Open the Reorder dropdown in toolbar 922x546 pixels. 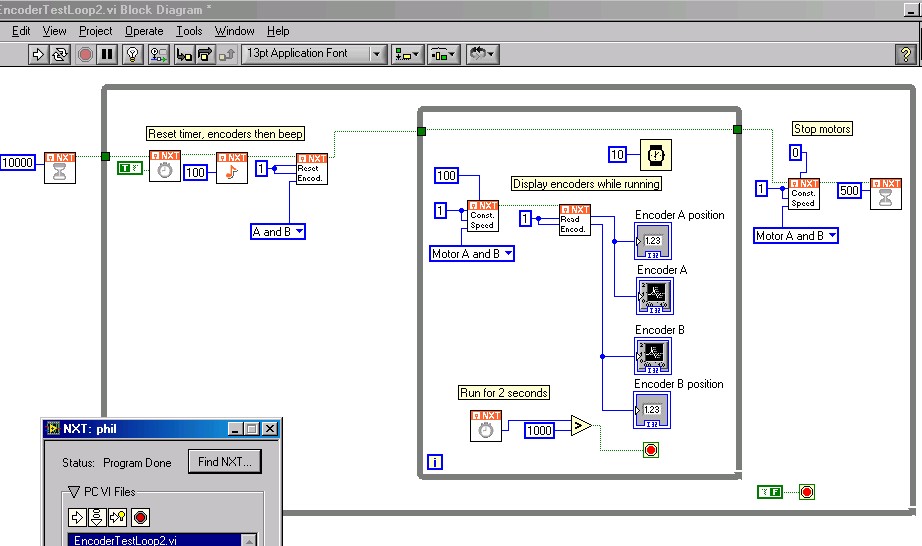pyautogui.click(x=483, y=55)
